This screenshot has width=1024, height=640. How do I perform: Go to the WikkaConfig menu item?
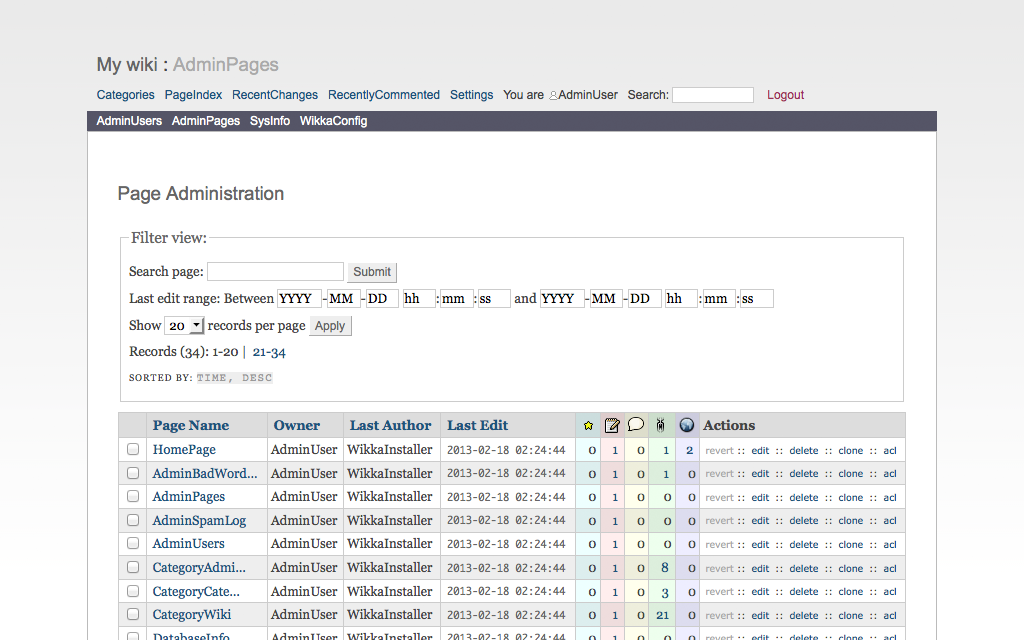coord(333,121)
